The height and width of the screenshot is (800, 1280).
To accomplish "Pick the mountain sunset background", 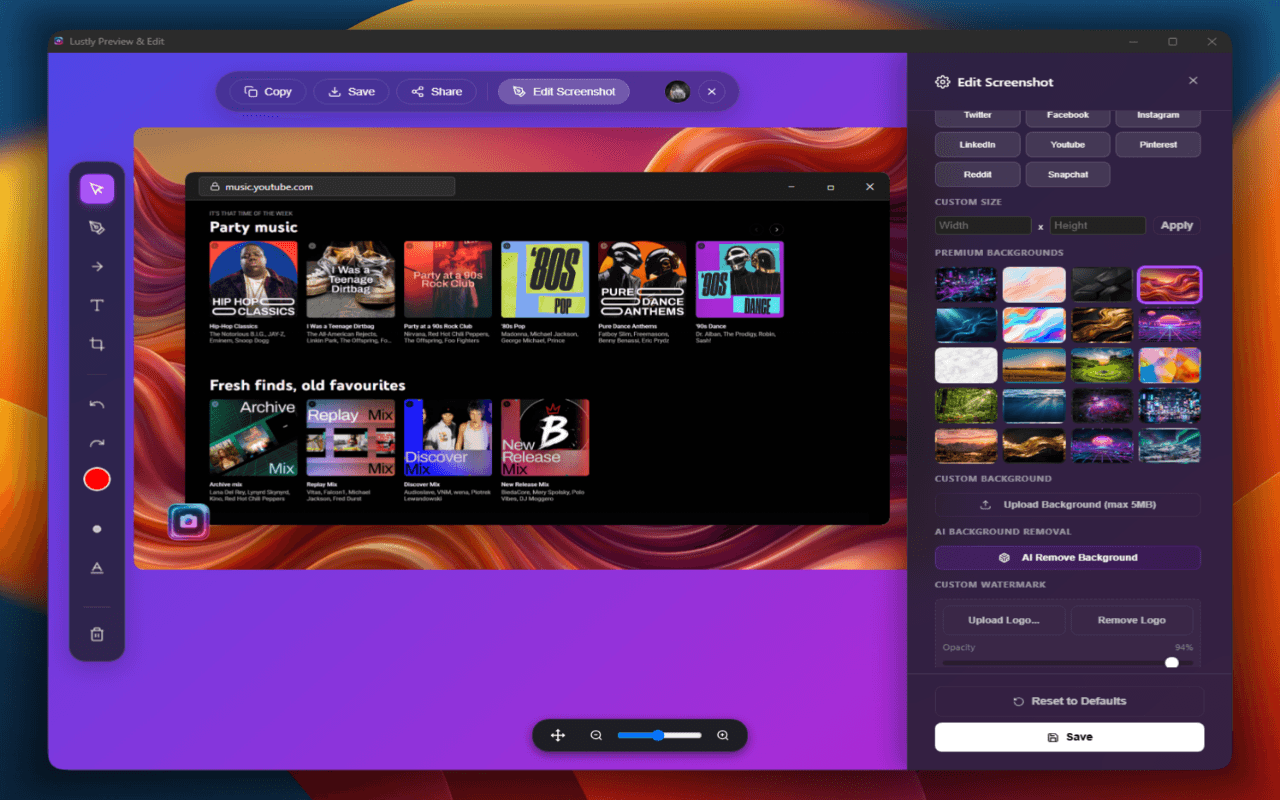I will pyautogui.click(x=966, y=446).
